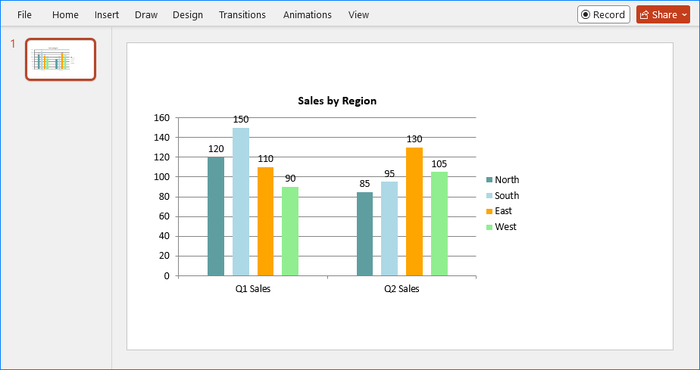Screen dimensions: 700x370
Task: Switch to Animations tab
Action: (307, 15)
